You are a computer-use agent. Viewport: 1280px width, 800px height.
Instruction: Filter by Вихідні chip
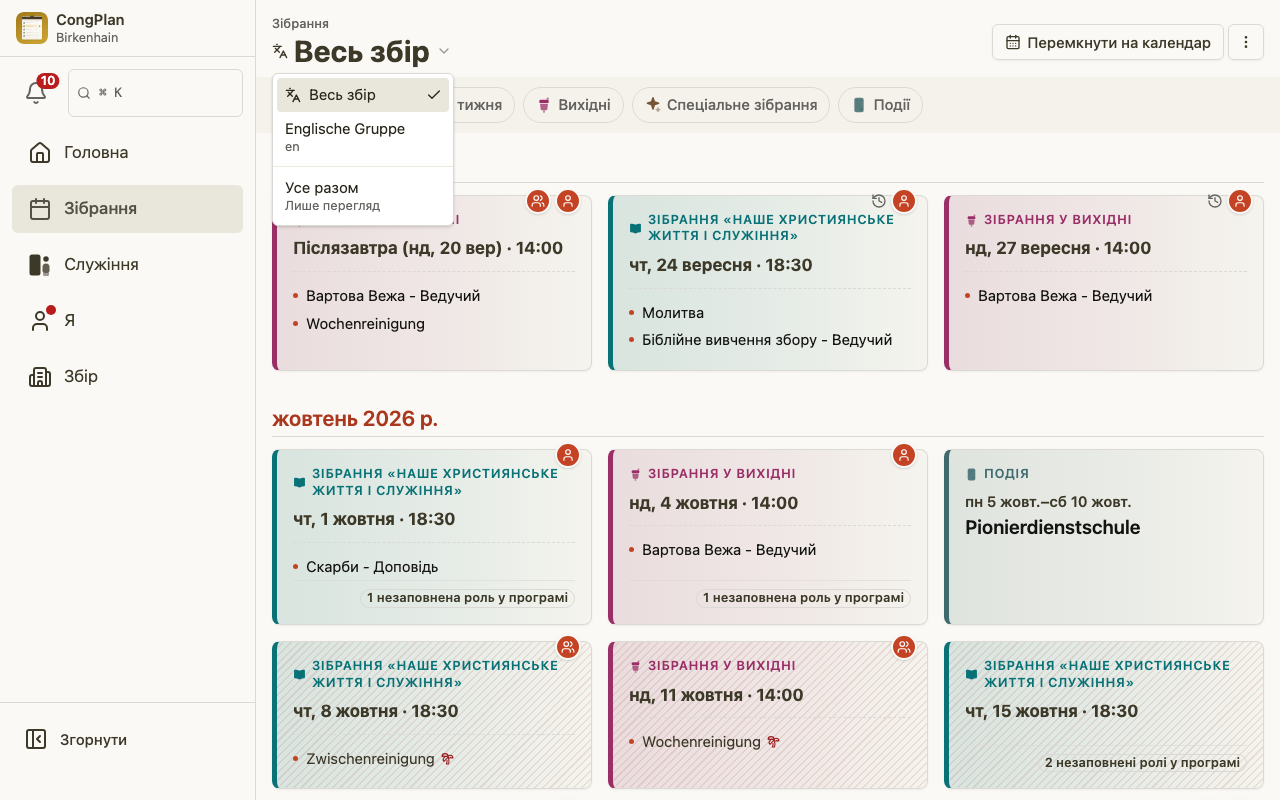click(574, 105)
